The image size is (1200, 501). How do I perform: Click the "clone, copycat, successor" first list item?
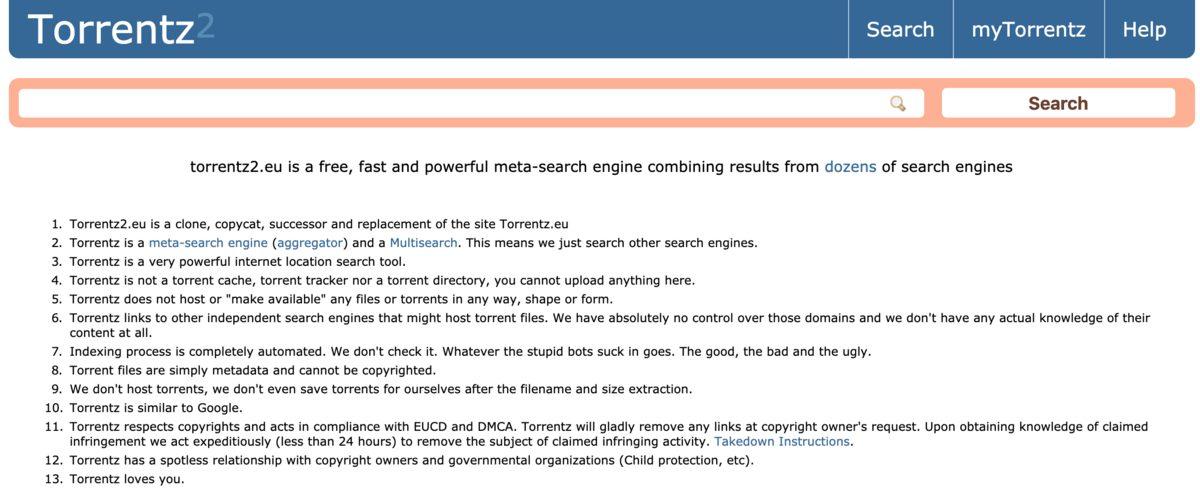tap(318, 224)
